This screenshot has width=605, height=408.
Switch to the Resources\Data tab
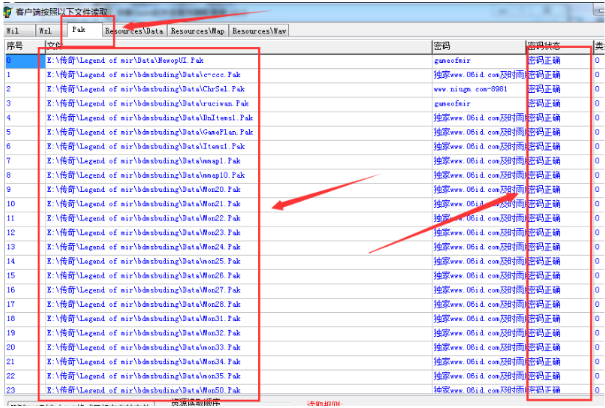[135, 31]
